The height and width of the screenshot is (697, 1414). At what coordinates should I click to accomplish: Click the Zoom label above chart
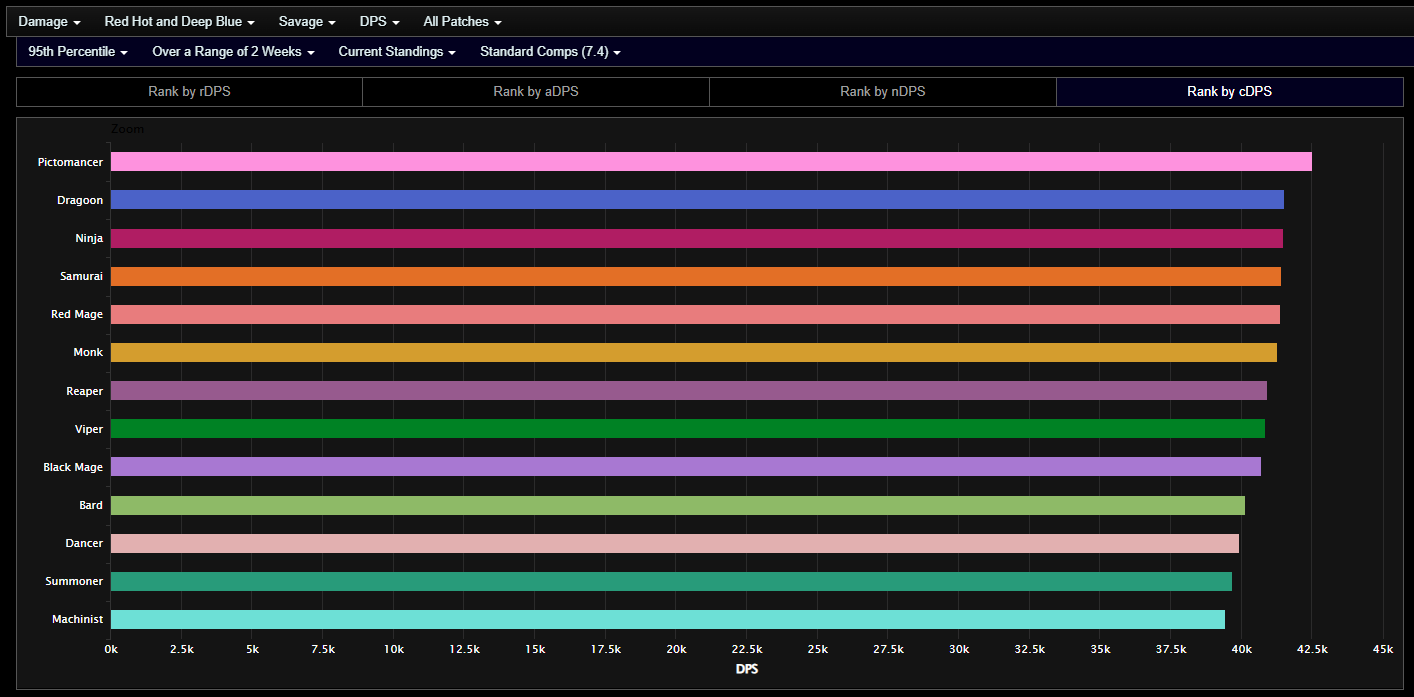128,129
